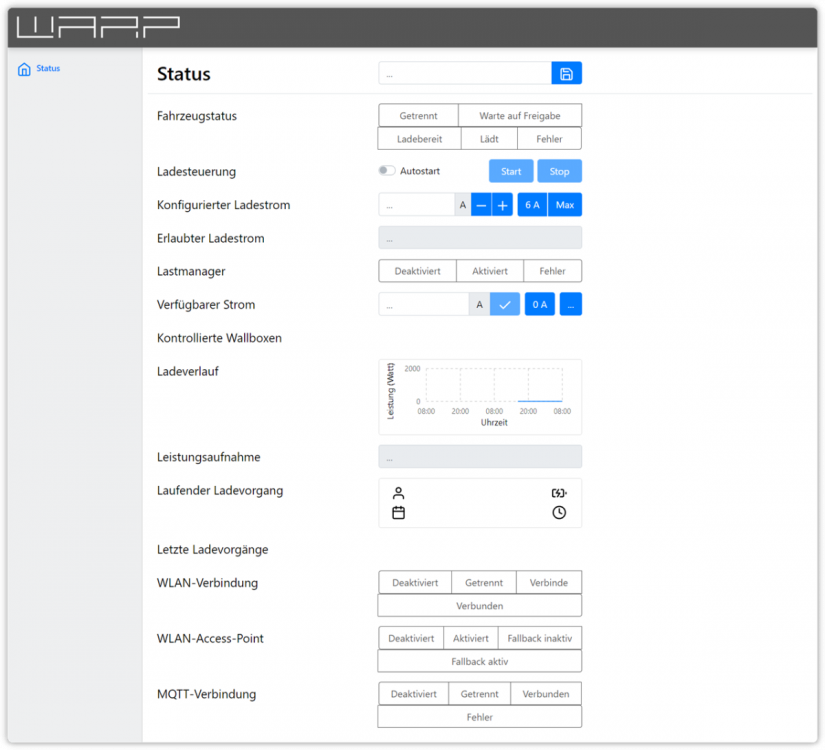Click the user icon in Laufender Ladevorgang
This screenshot has height=750, width=825.
398,493
